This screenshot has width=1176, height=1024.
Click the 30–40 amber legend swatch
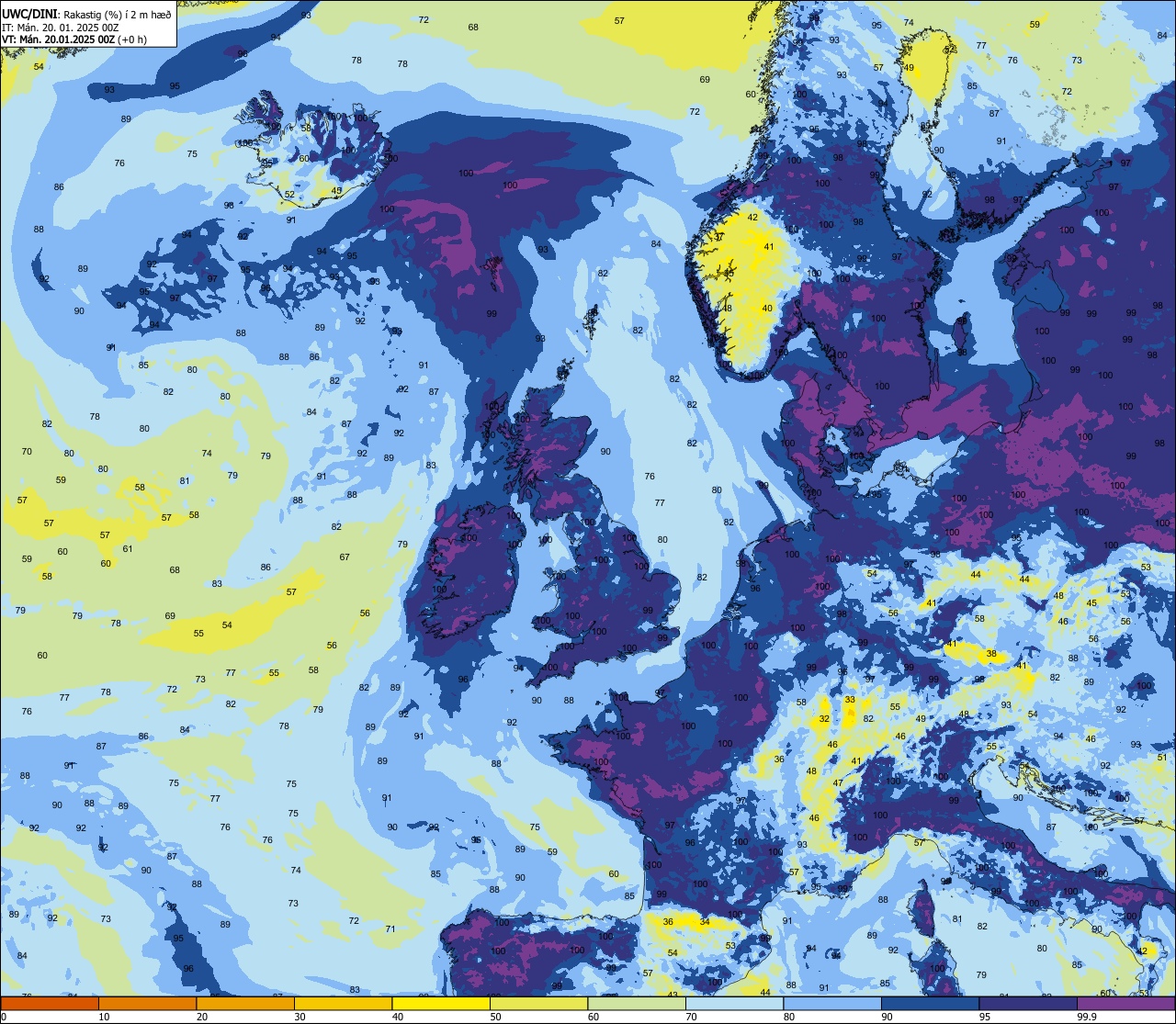tap(343, 1004)
